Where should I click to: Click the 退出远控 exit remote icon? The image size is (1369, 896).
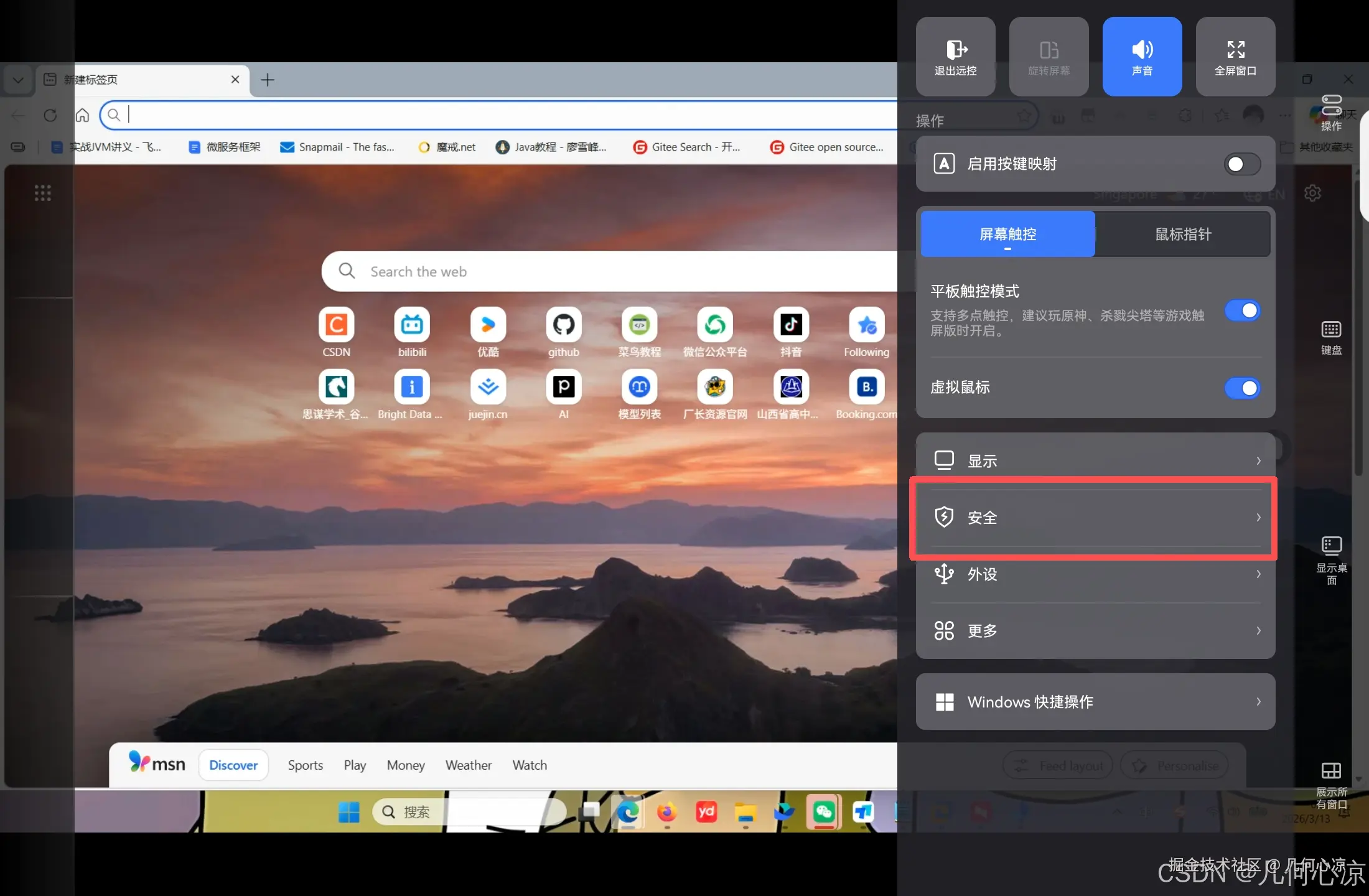coord(955,56)
